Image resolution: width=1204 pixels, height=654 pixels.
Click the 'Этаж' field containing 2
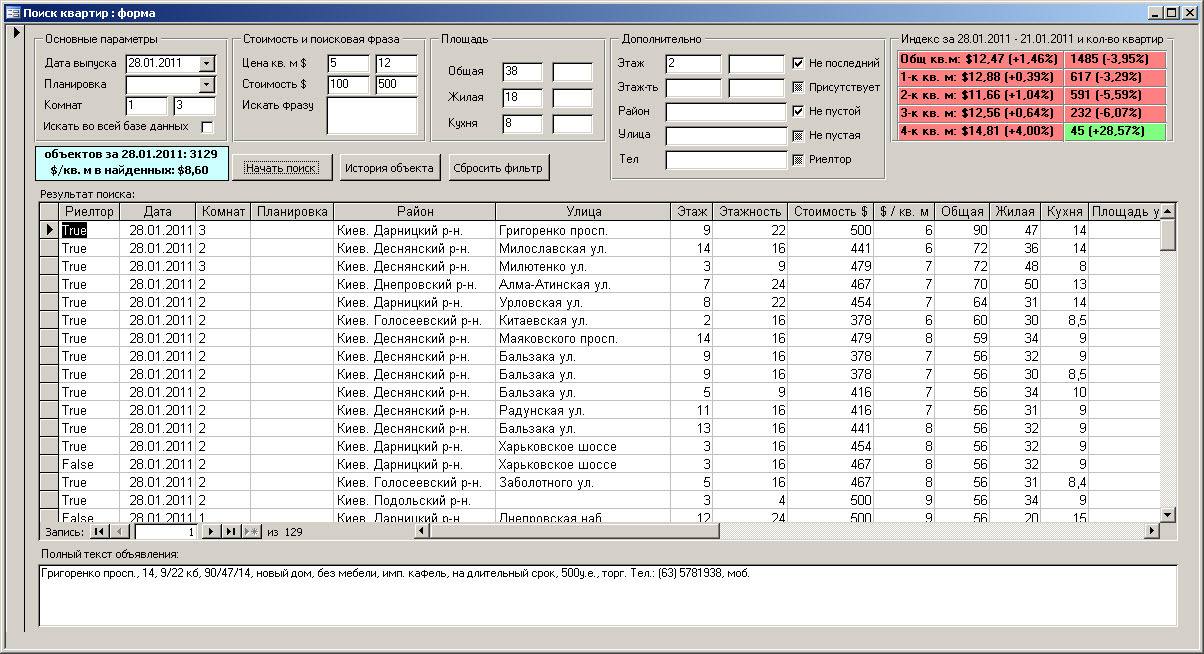[x=693, y=63]
